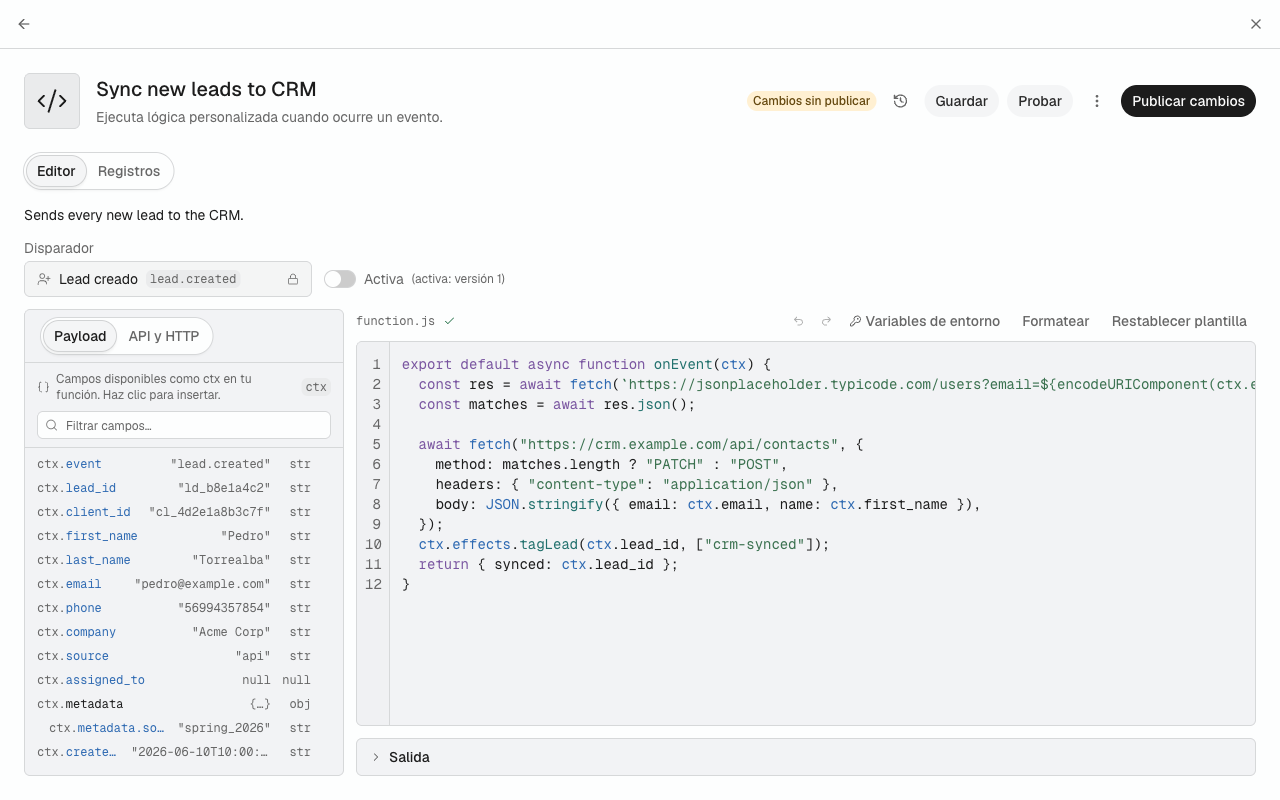Go back using the left arrow icon
Viewport: 1280px width, 800px height.
point(24,24)
